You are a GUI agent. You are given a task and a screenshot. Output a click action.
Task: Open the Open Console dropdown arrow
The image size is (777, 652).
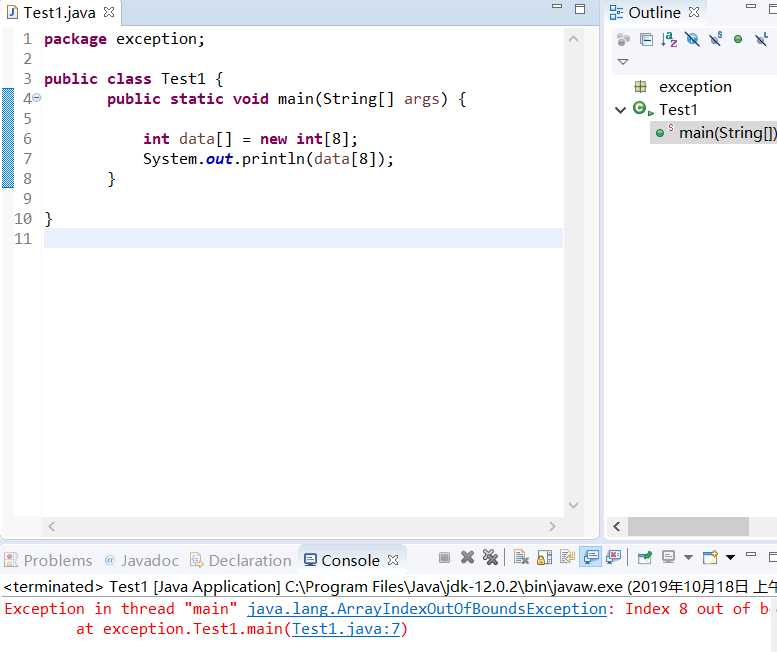tap(730, 558)
